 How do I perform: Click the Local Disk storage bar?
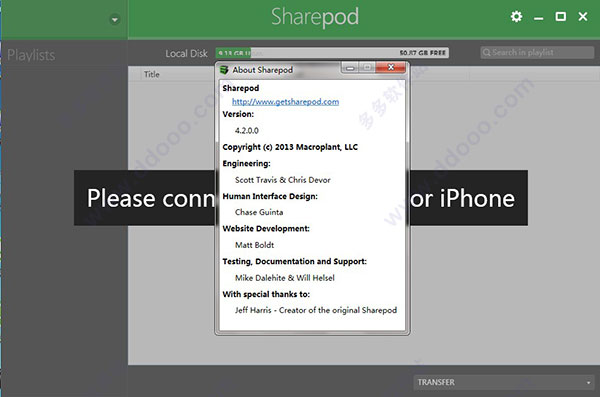coord(332,53)
